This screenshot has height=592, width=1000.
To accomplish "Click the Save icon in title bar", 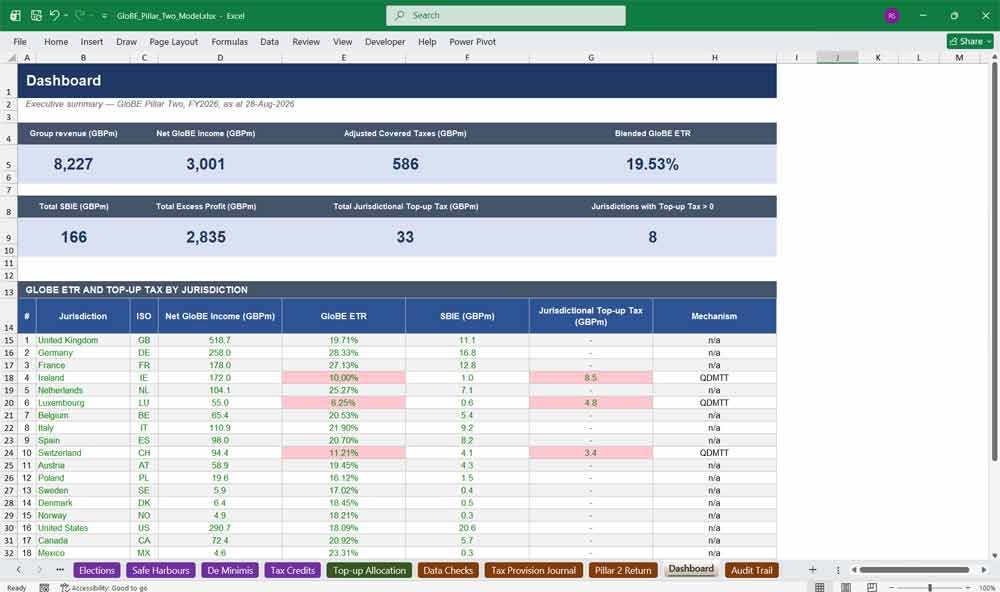I will tap(36, 15).
